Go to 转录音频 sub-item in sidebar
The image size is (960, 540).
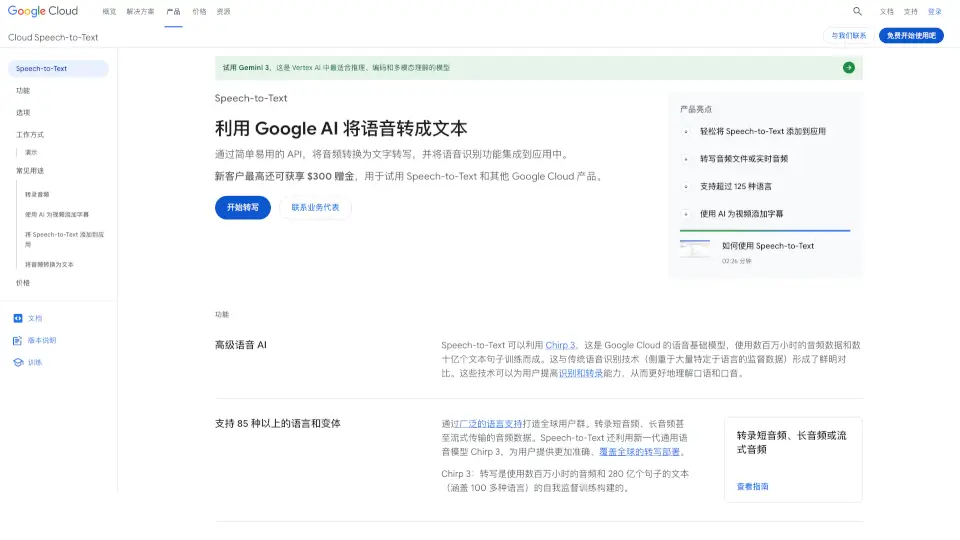pos(37,195)
